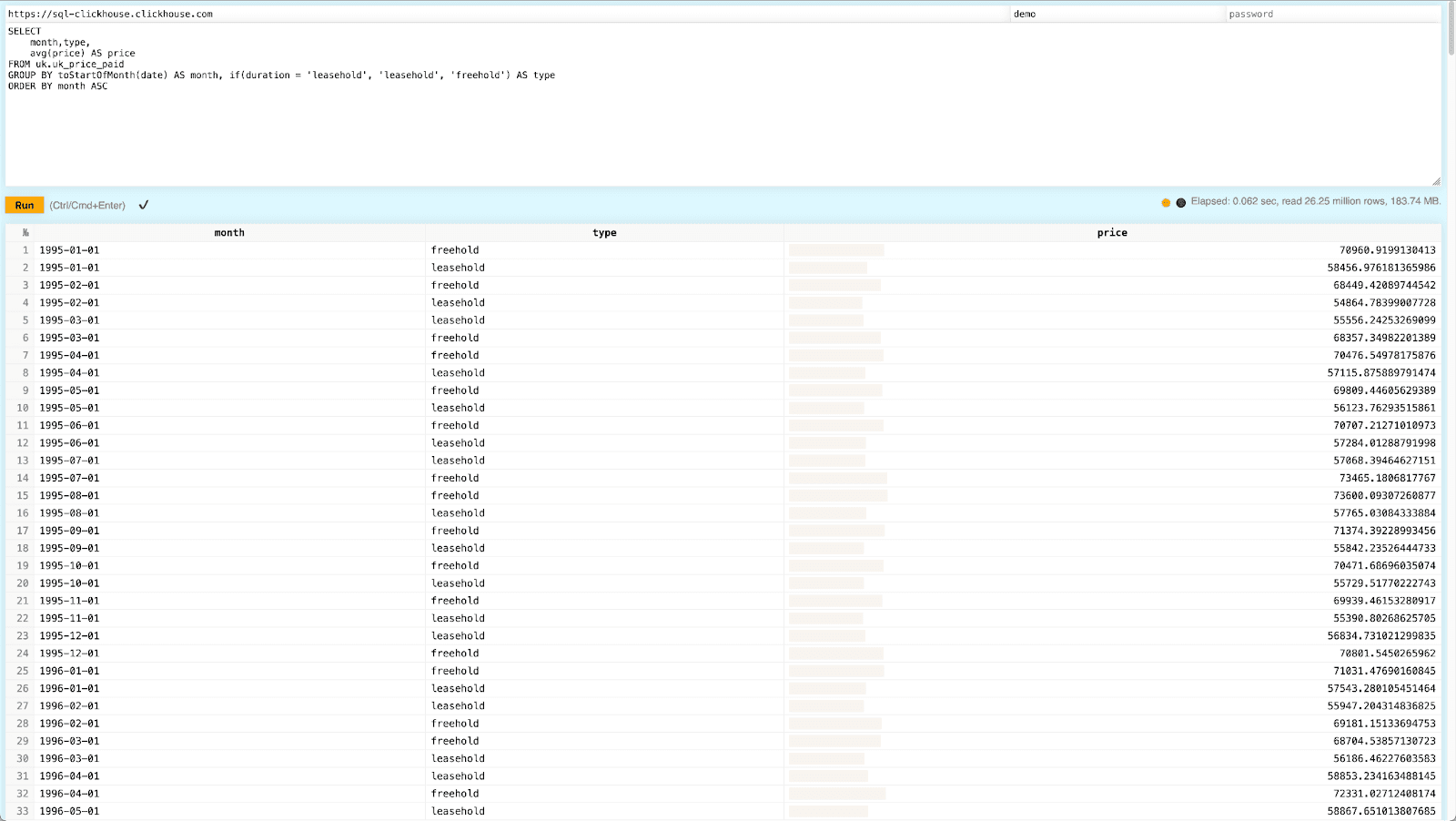Sort by the type column header

[604, 233]
